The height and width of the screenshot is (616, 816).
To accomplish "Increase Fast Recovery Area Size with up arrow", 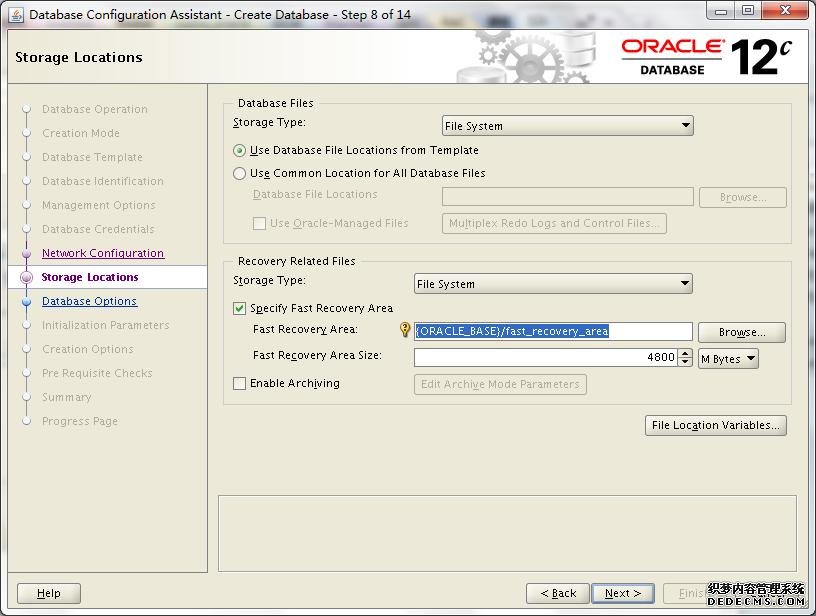I will 685,353.
